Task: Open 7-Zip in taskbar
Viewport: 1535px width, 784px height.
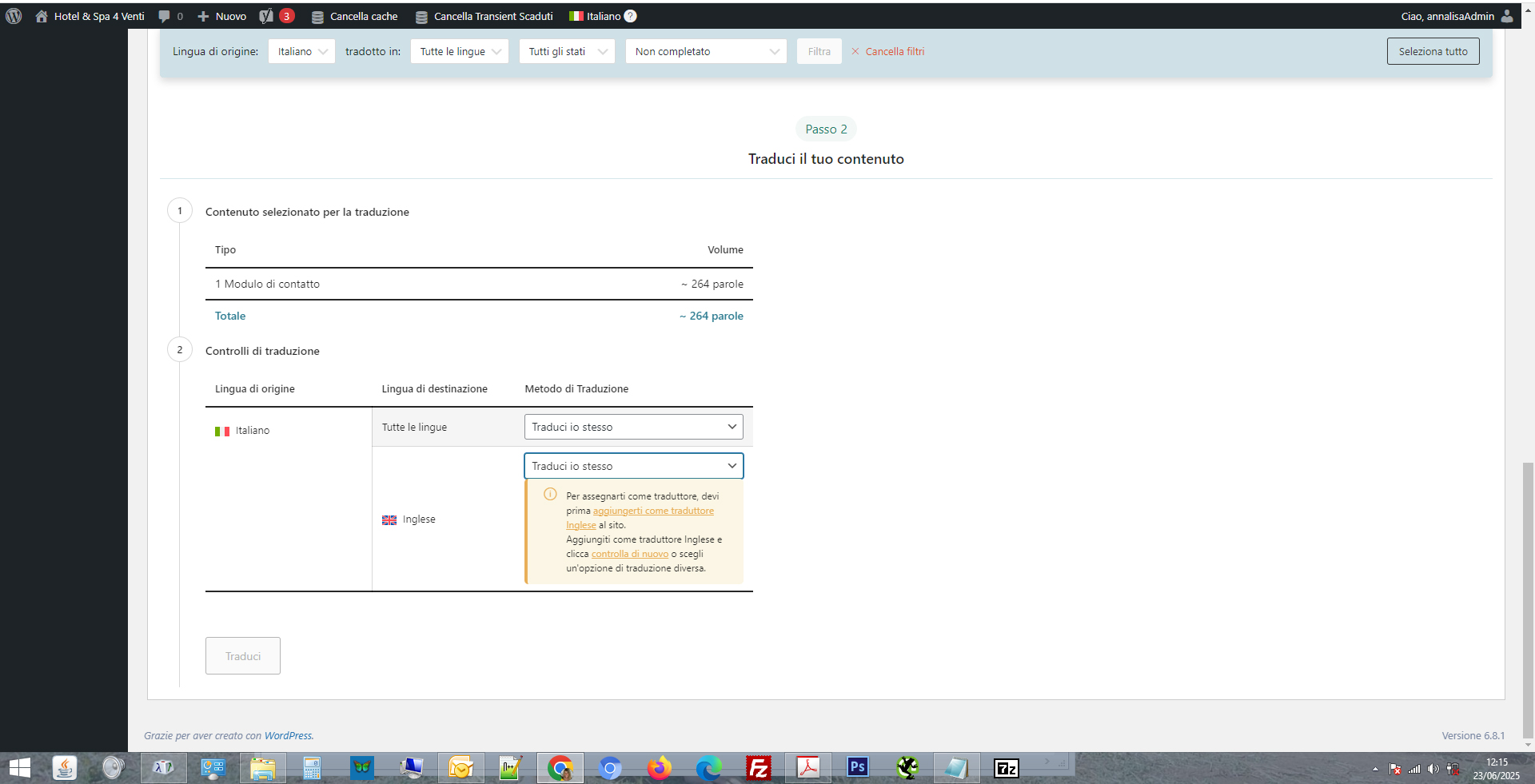Action: tap(1006, 768)
